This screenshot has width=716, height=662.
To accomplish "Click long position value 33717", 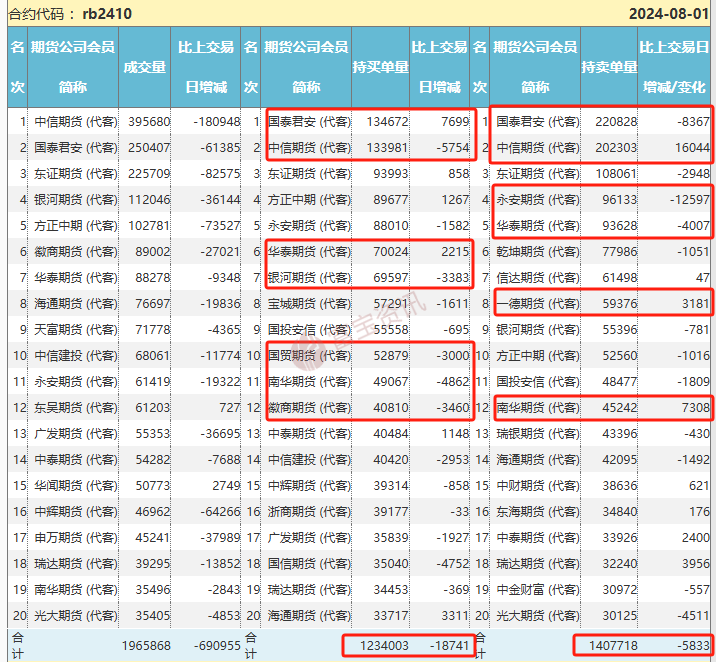I will tap(391, 616).
